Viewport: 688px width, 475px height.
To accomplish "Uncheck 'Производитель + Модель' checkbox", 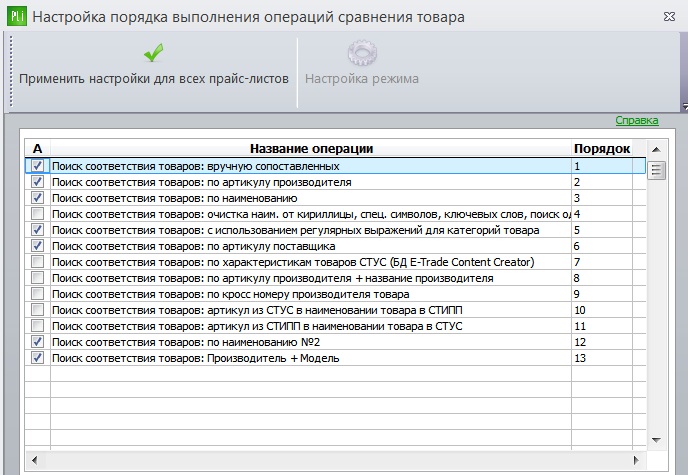I will (x=38, y=358).
